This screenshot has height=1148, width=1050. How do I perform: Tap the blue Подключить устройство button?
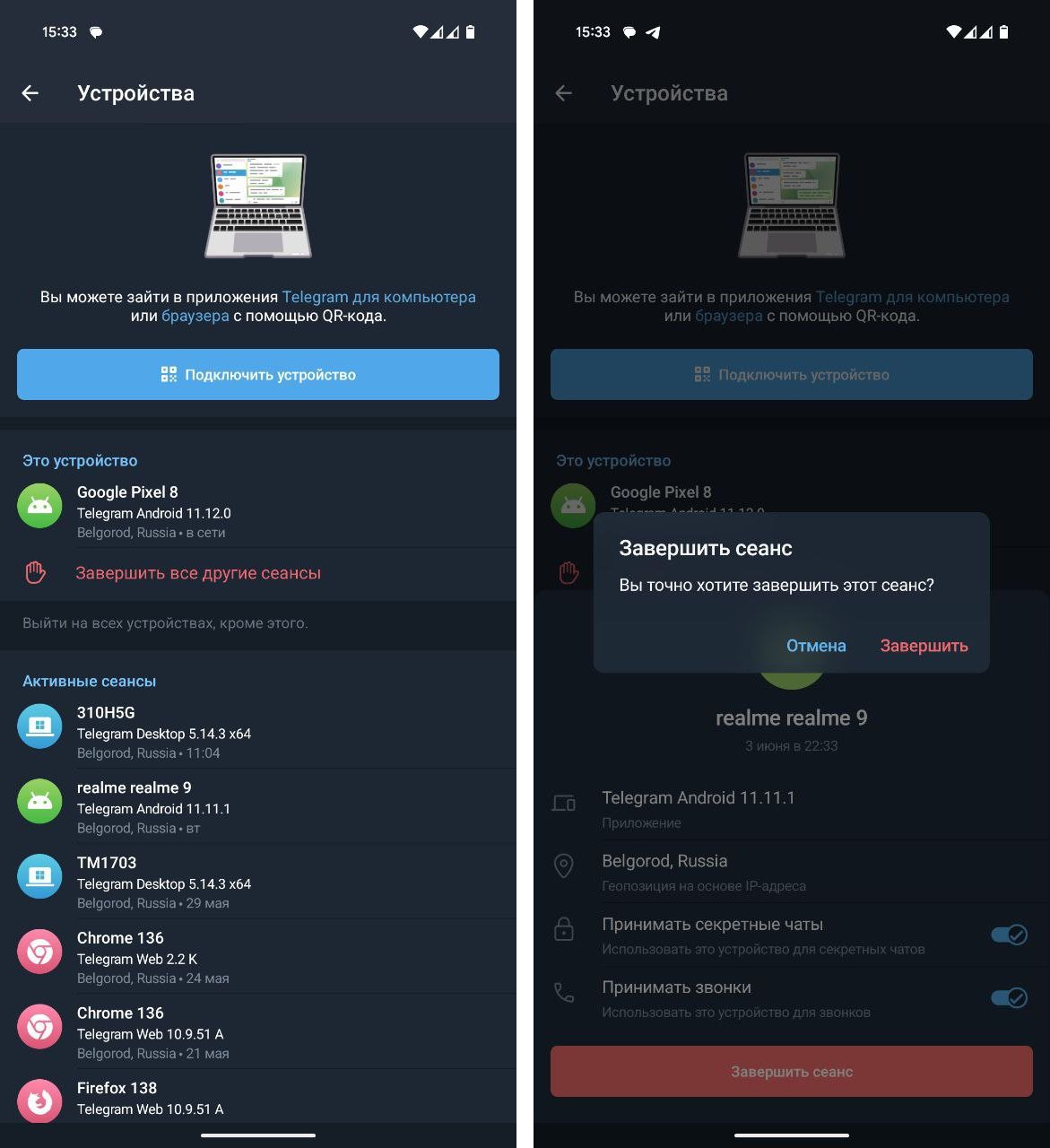pyautogui.click(x=258, y=374)
